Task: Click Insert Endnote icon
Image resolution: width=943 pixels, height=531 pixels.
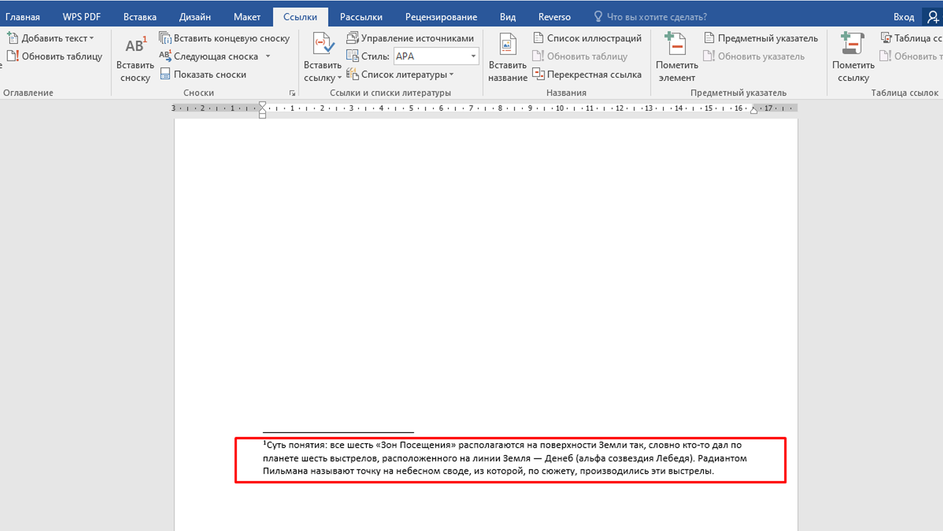Action: click(x=165, y=38)
